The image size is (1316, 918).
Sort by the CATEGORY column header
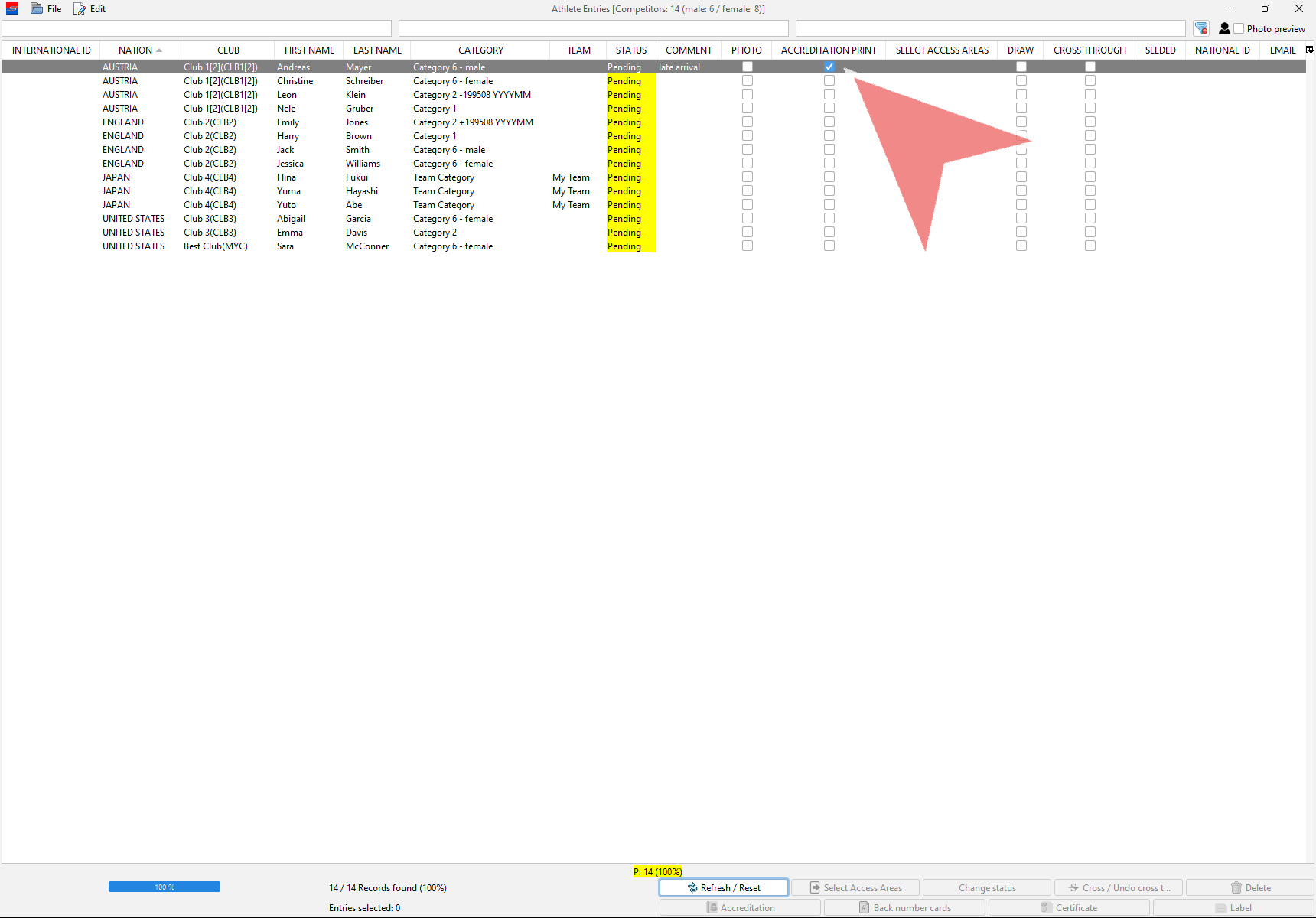(x=480, y=50)
